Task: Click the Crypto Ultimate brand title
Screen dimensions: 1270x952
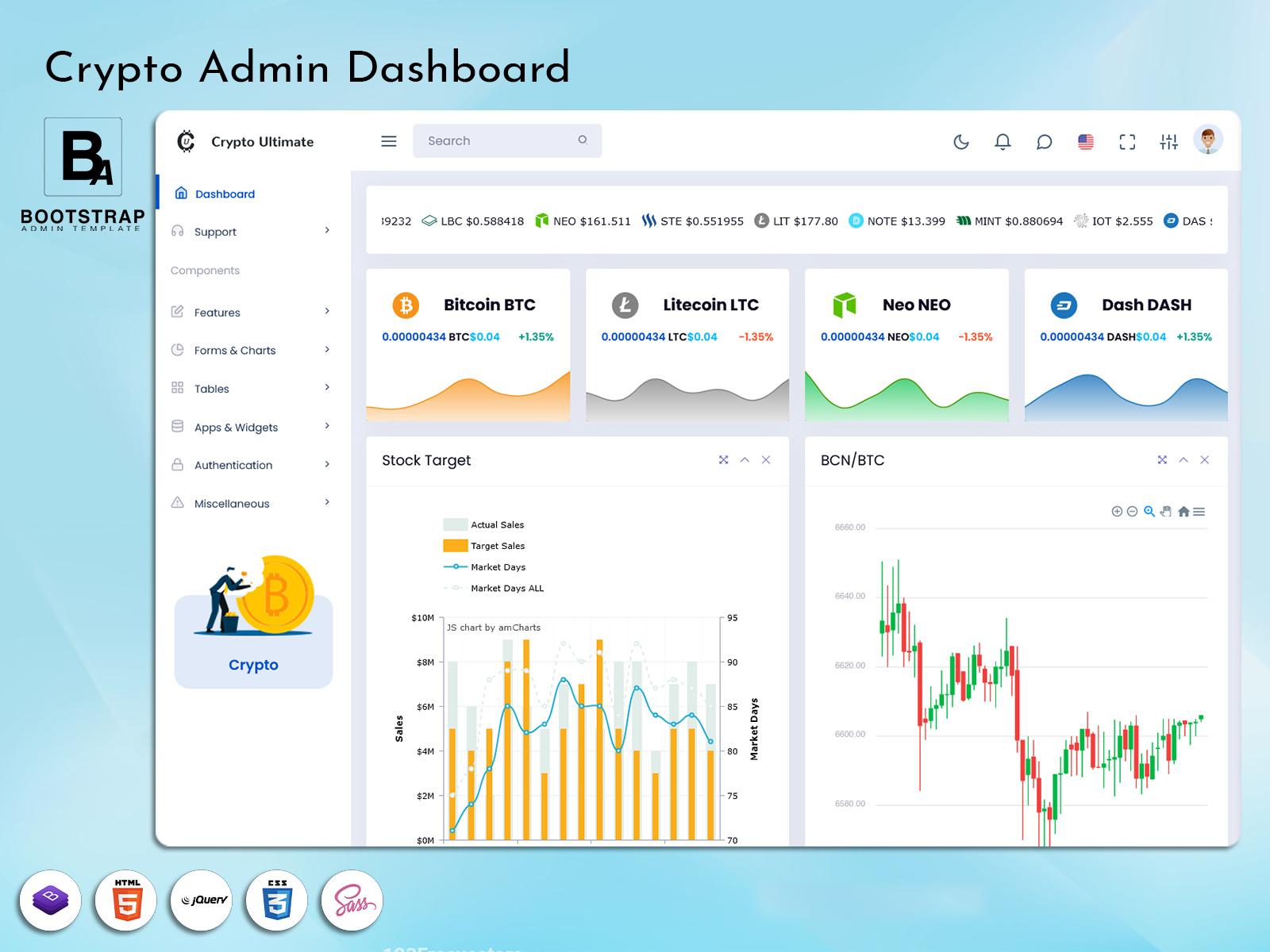Action: (x=263, y=142)
